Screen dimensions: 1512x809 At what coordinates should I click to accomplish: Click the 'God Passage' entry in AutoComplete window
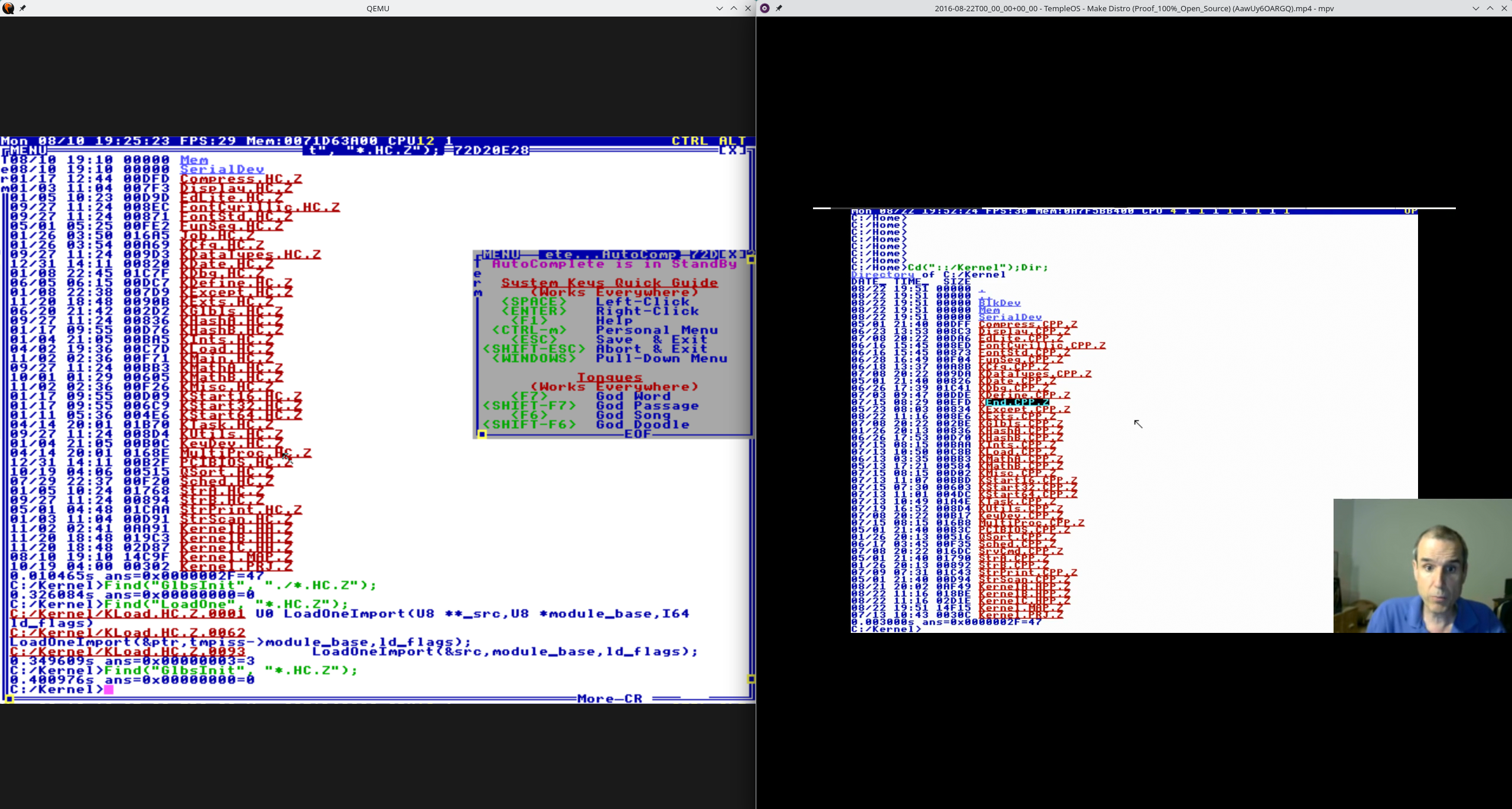tap(648, 406)
